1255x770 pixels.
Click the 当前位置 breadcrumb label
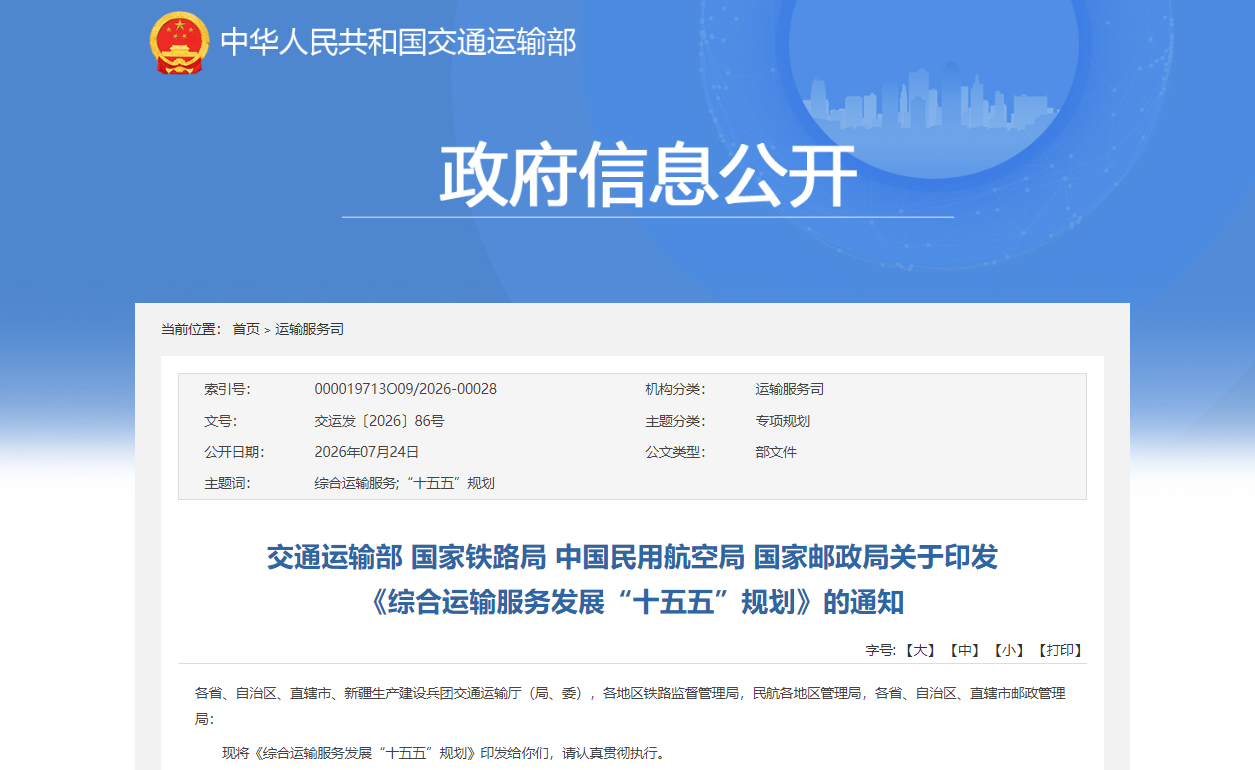(191, 329)
